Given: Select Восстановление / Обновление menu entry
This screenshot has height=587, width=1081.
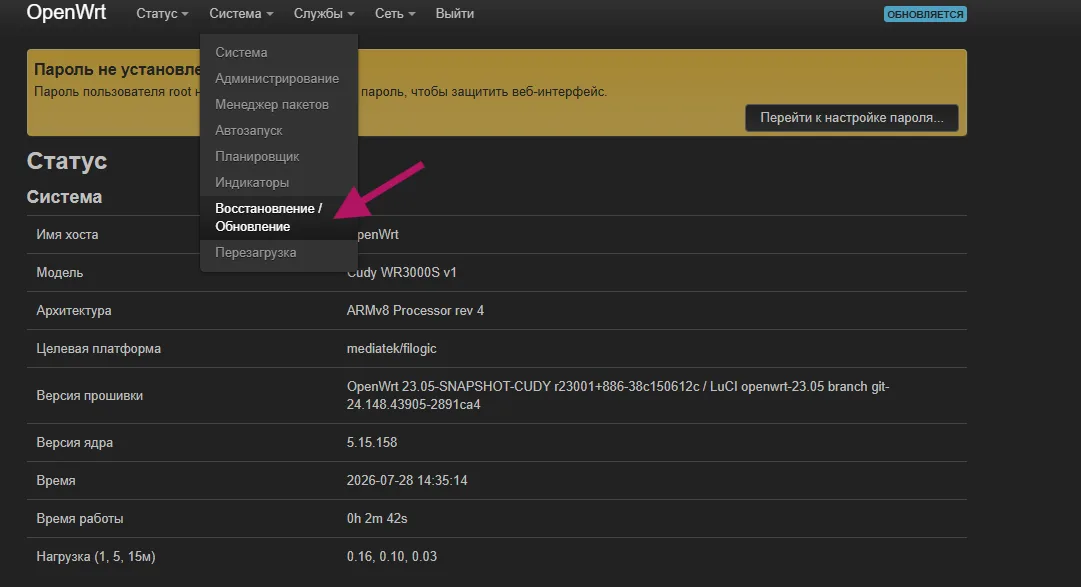Looking at the screenshot, I should (279, 217).
